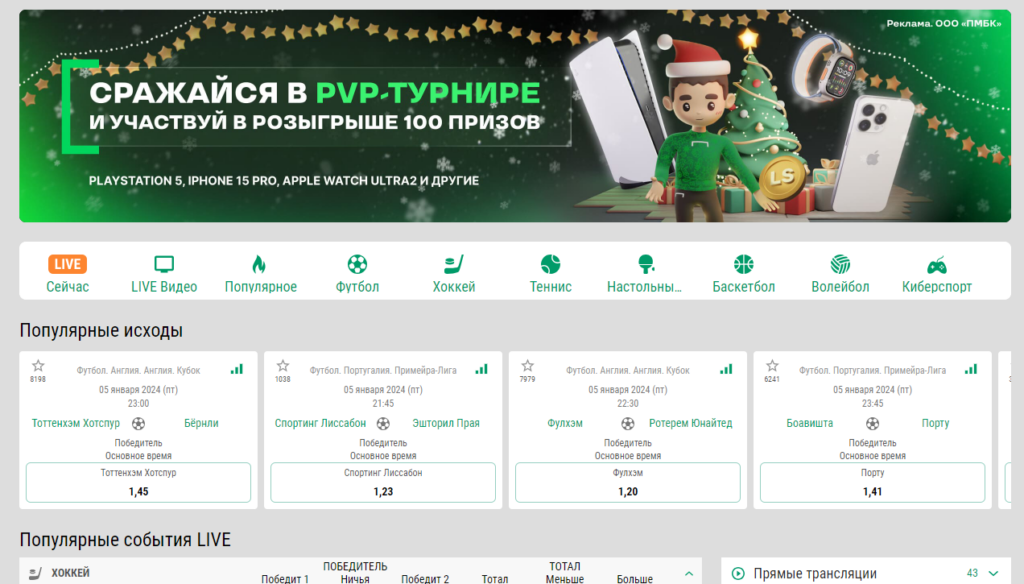The width and height of the screenshot is (1024, 584).
Task: Open Эшторил Прая team link
Action: (446, 423)
